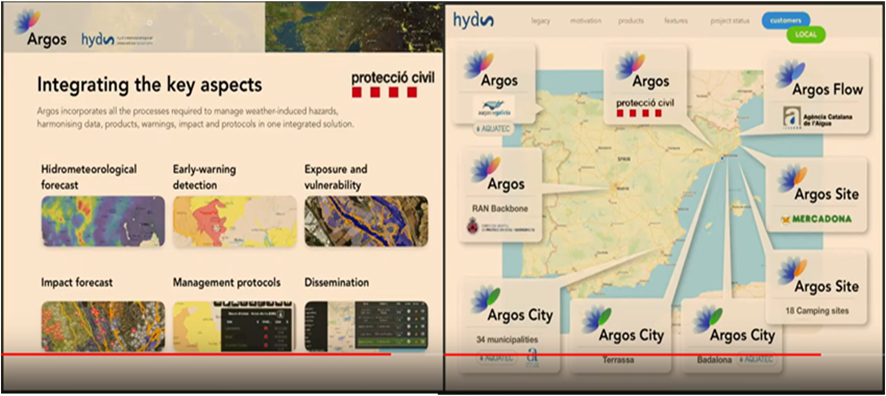Viewport: 886px width, 396px height.
Task: Go to the project status nav item
Action: tap(730, 21)
